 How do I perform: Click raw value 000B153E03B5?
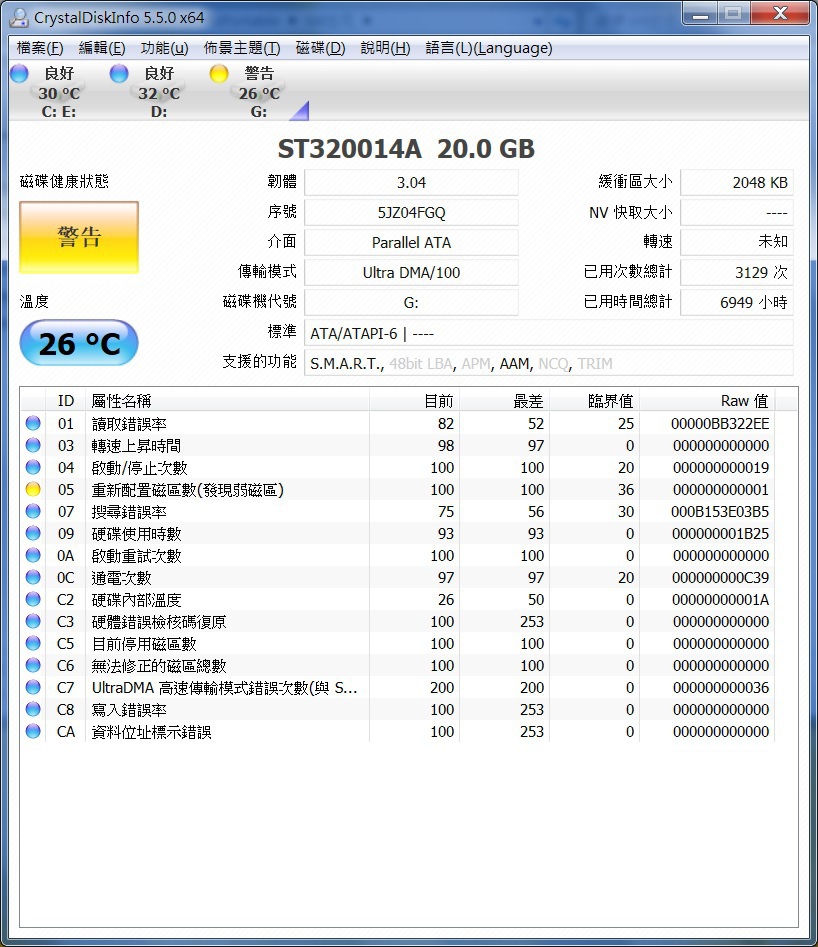tap(720, 512)
